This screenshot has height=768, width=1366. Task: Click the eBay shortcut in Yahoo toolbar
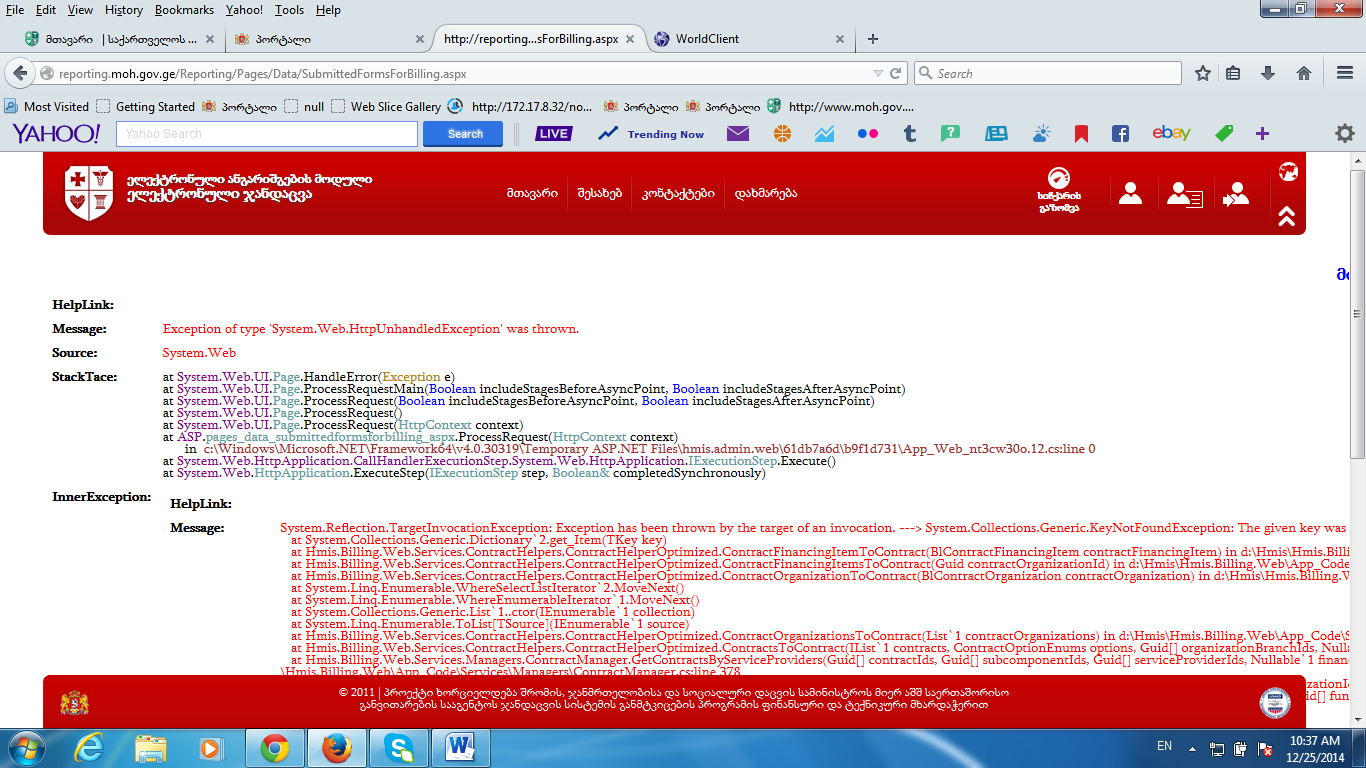point(1171,134)
